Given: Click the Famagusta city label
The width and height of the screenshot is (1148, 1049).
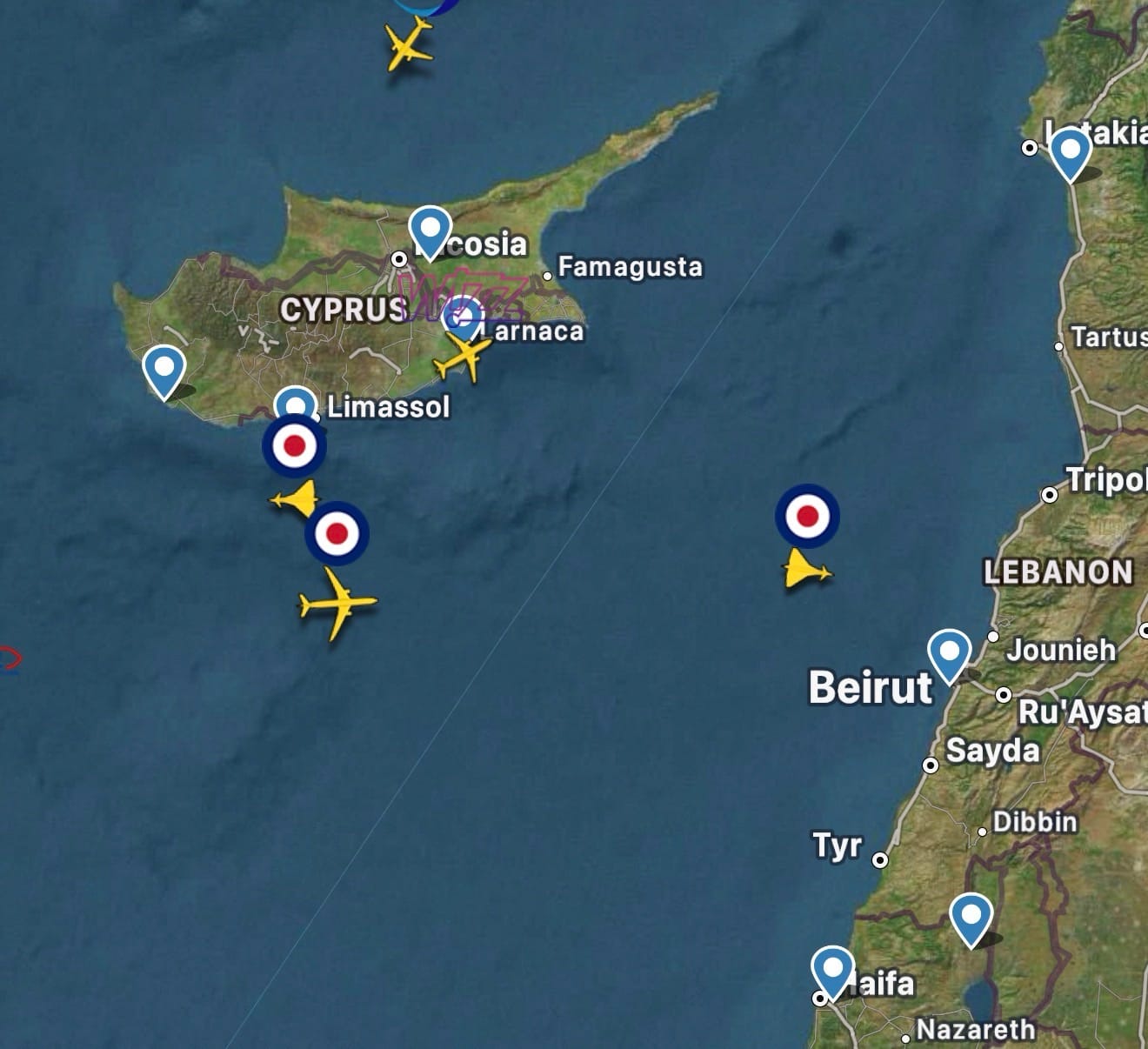Looking at the screenshot, I should coord(630,266).
